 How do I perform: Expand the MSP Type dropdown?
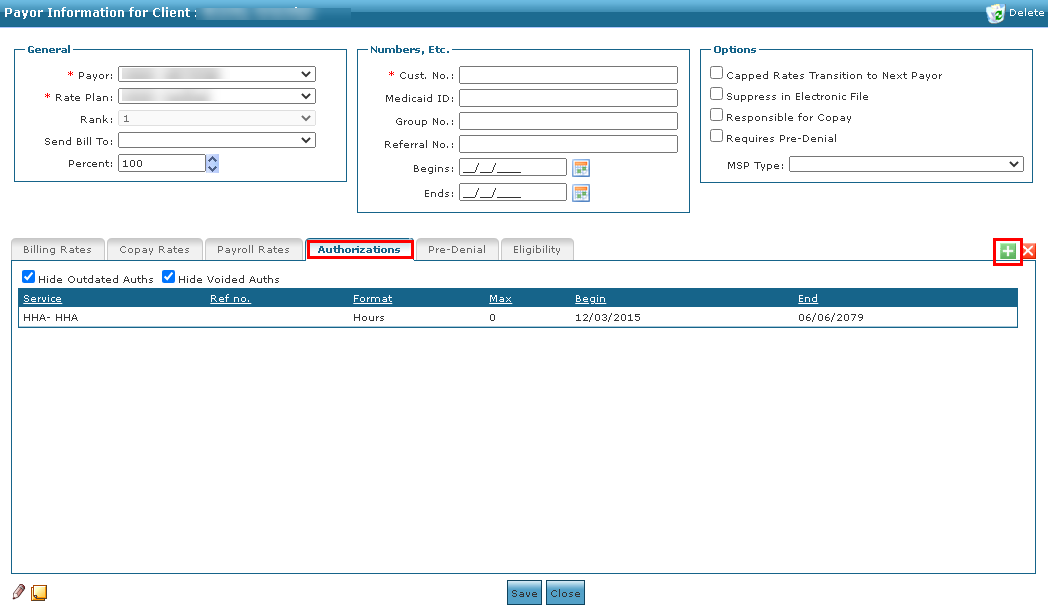(906, 164)
